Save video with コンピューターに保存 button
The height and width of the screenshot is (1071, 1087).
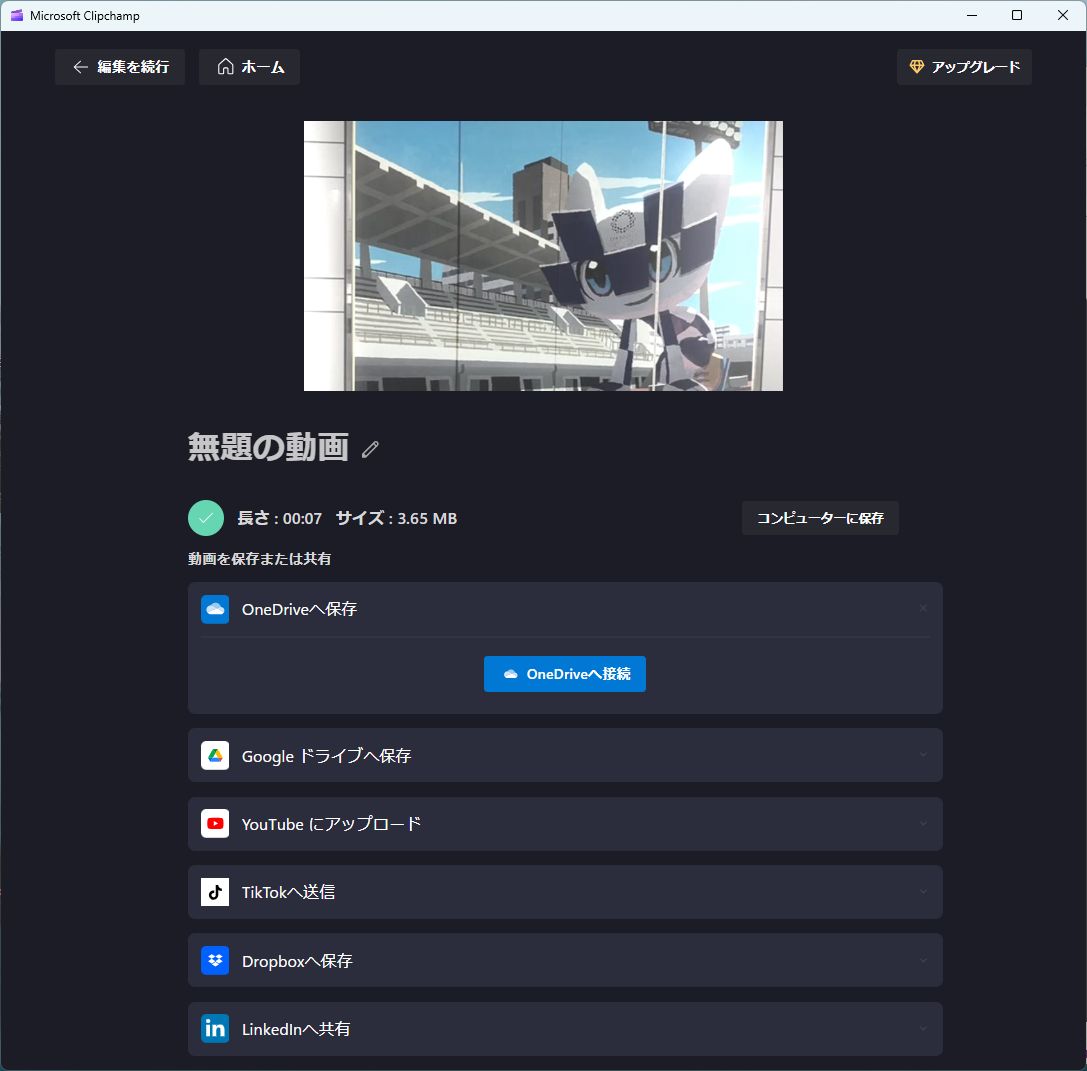click(x=820, y=518)
